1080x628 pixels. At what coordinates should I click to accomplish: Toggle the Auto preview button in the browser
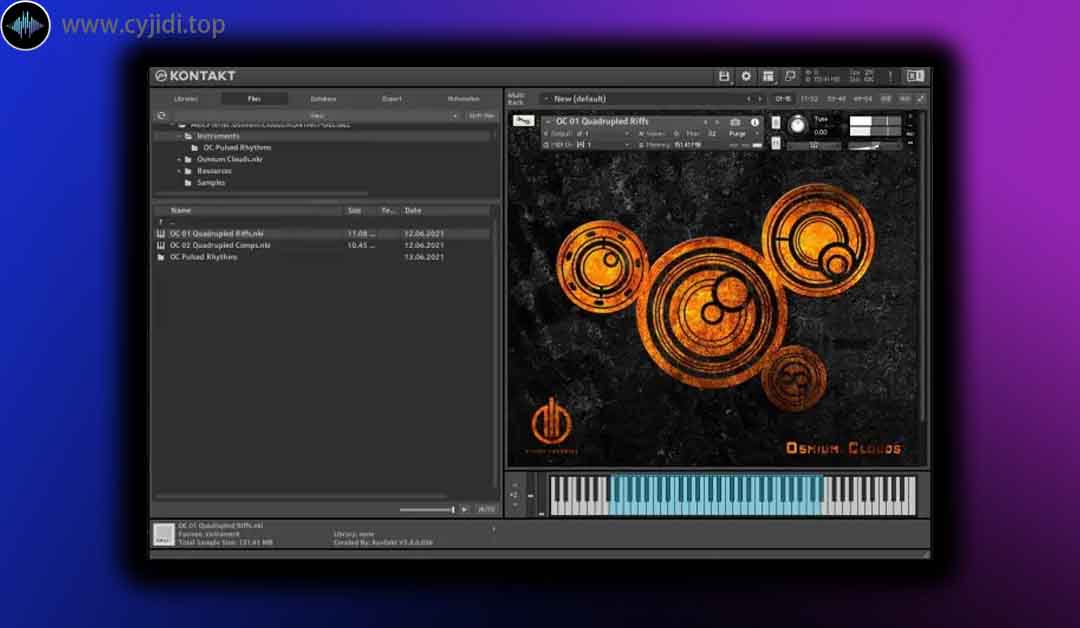point(486,509)
